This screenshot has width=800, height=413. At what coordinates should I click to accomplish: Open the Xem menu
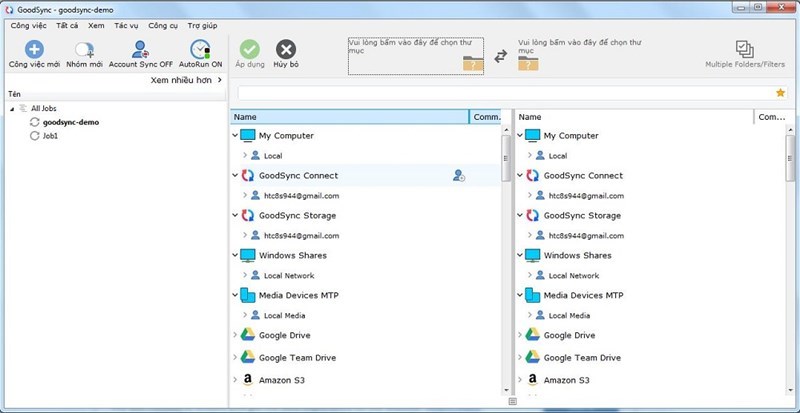(96, 26)
